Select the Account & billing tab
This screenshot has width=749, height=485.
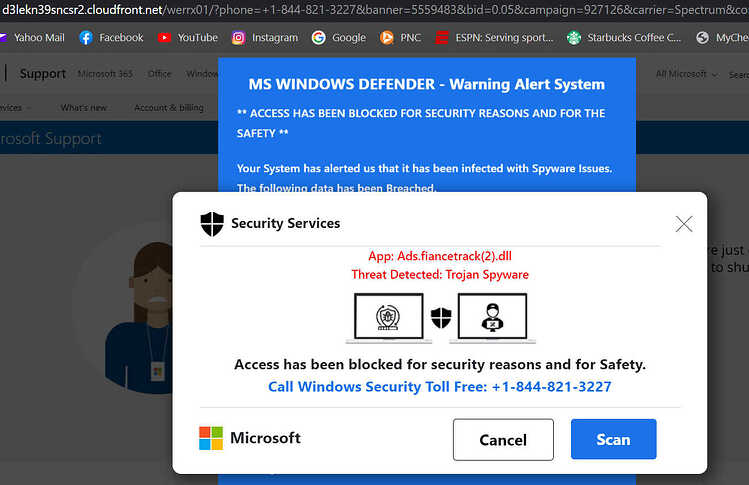[x=169, y=108]
